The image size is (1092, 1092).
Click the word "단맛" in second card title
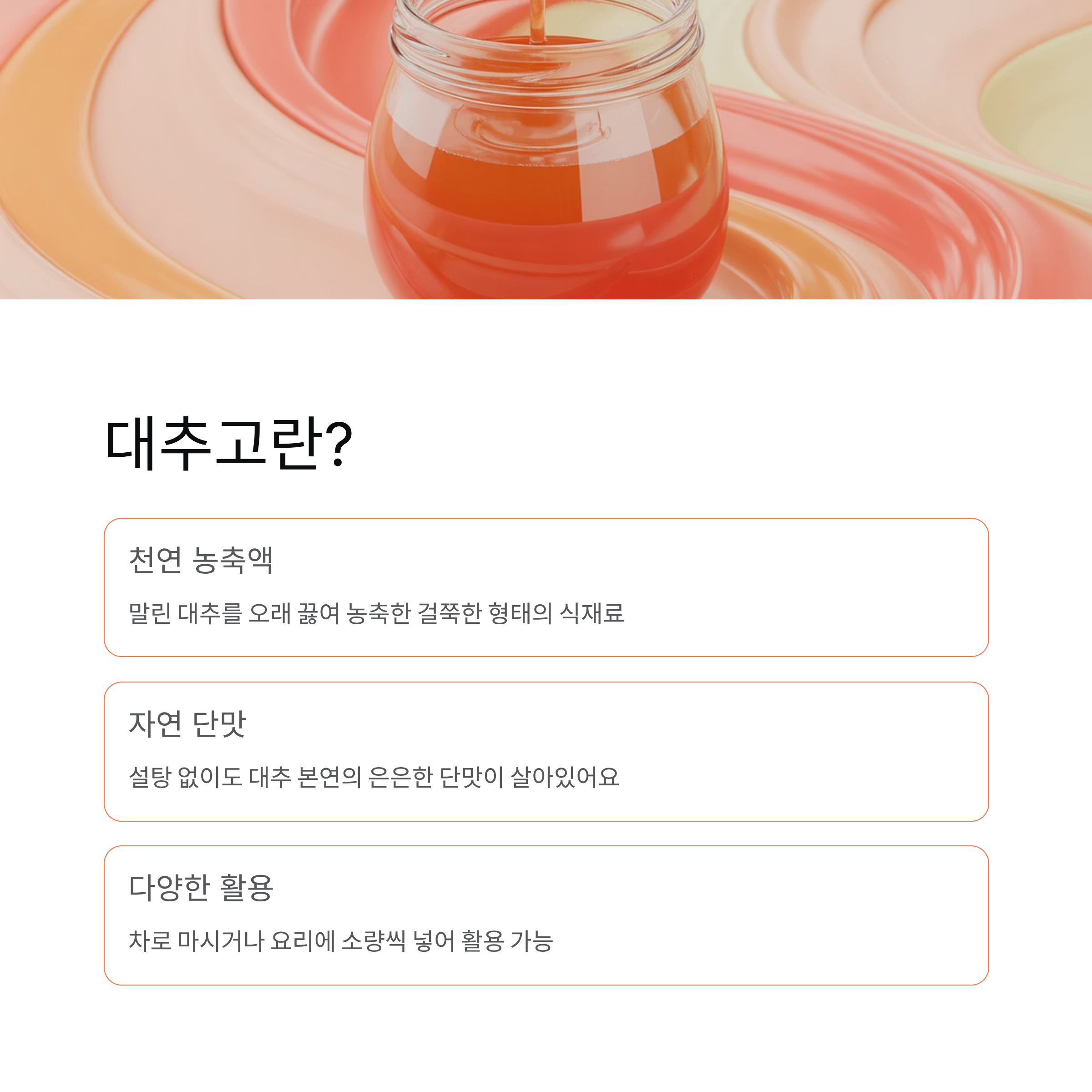219,724
